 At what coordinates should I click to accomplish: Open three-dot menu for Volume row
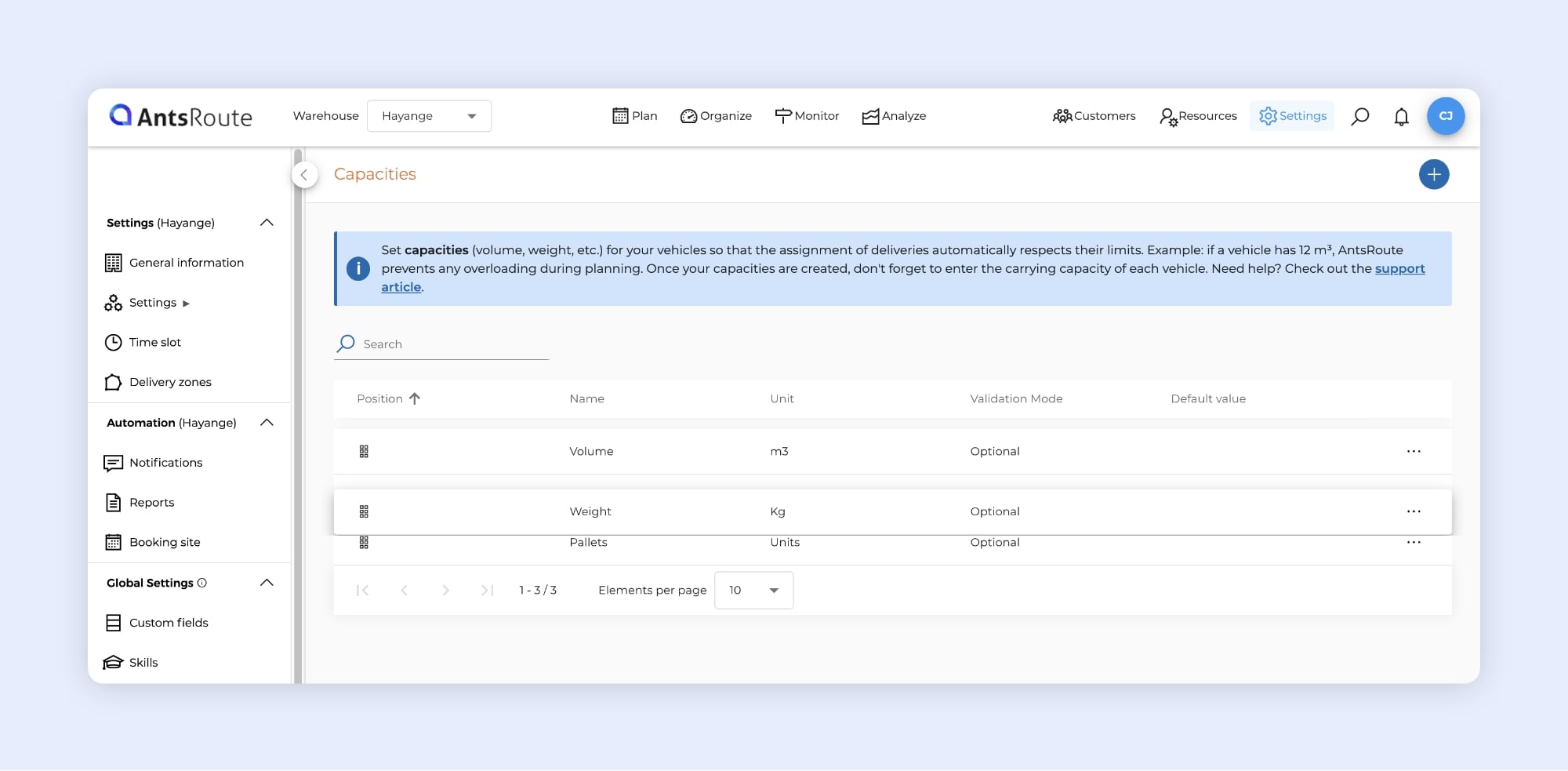(1413, 452)
